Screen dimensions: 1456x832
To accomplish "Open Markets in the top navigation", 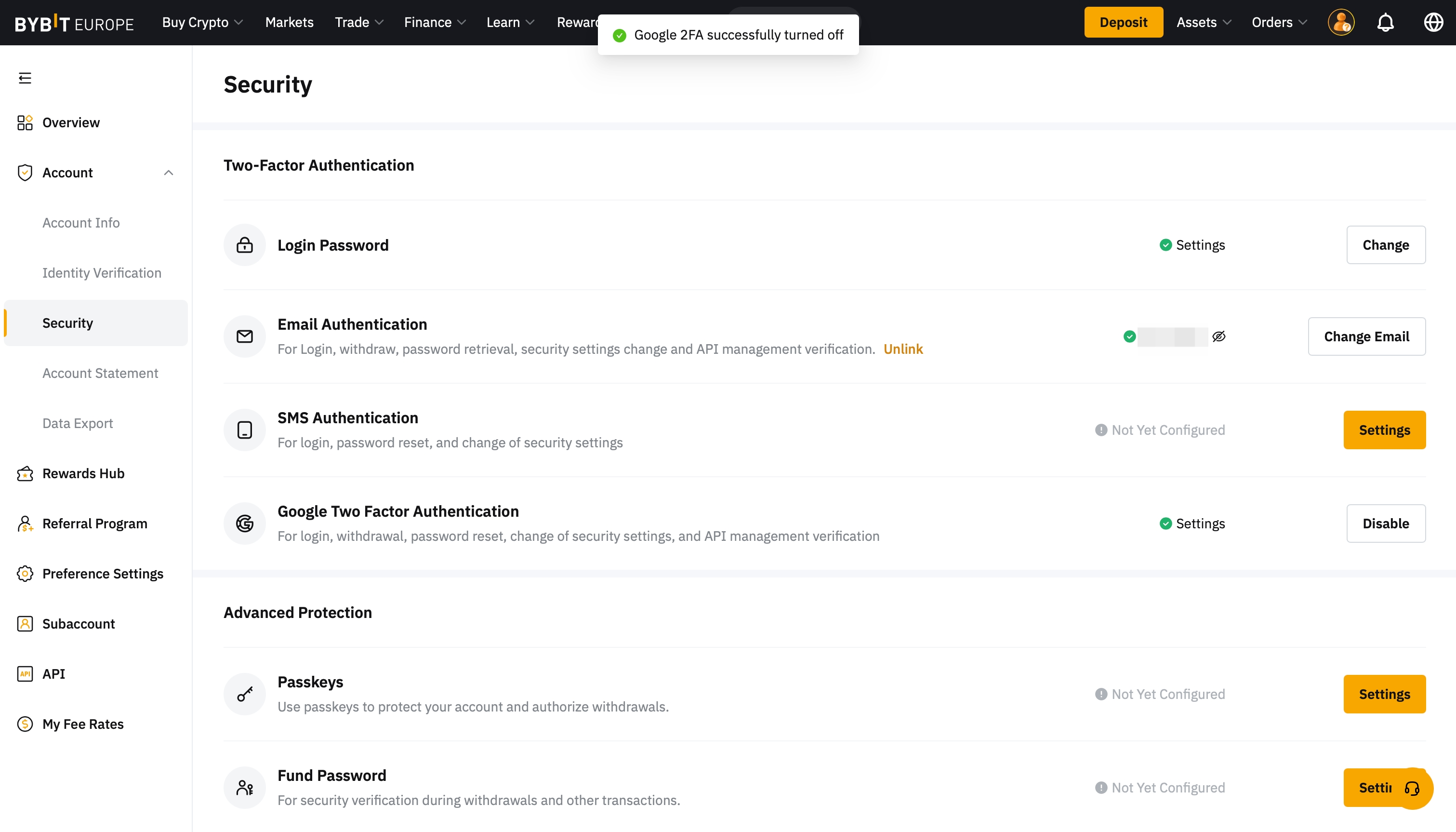I will click(x=289, y=22).
